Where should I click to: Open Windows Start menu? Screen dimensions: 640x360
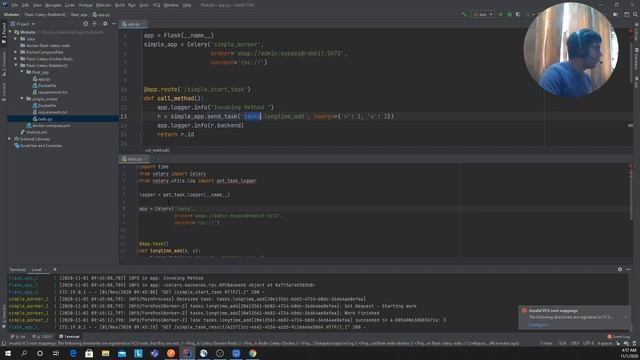coord(8,353)
